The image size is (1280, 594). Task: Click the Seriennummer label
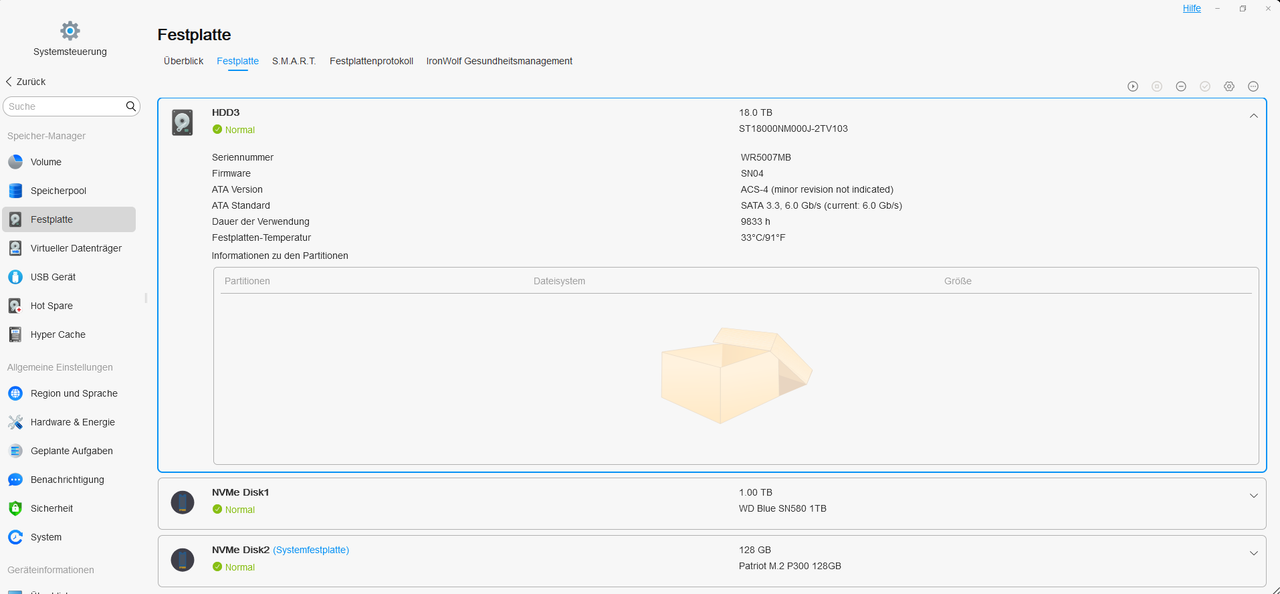(243, 157)
